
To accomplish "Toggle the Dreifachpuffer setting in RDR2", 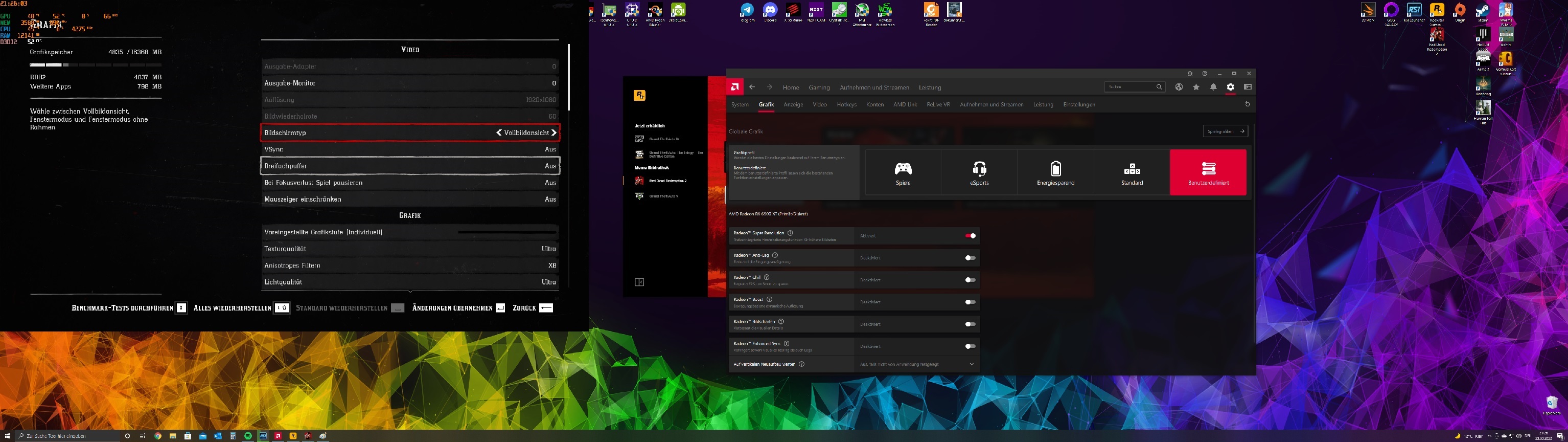I will pyautogui.click(x=410, y=166).
